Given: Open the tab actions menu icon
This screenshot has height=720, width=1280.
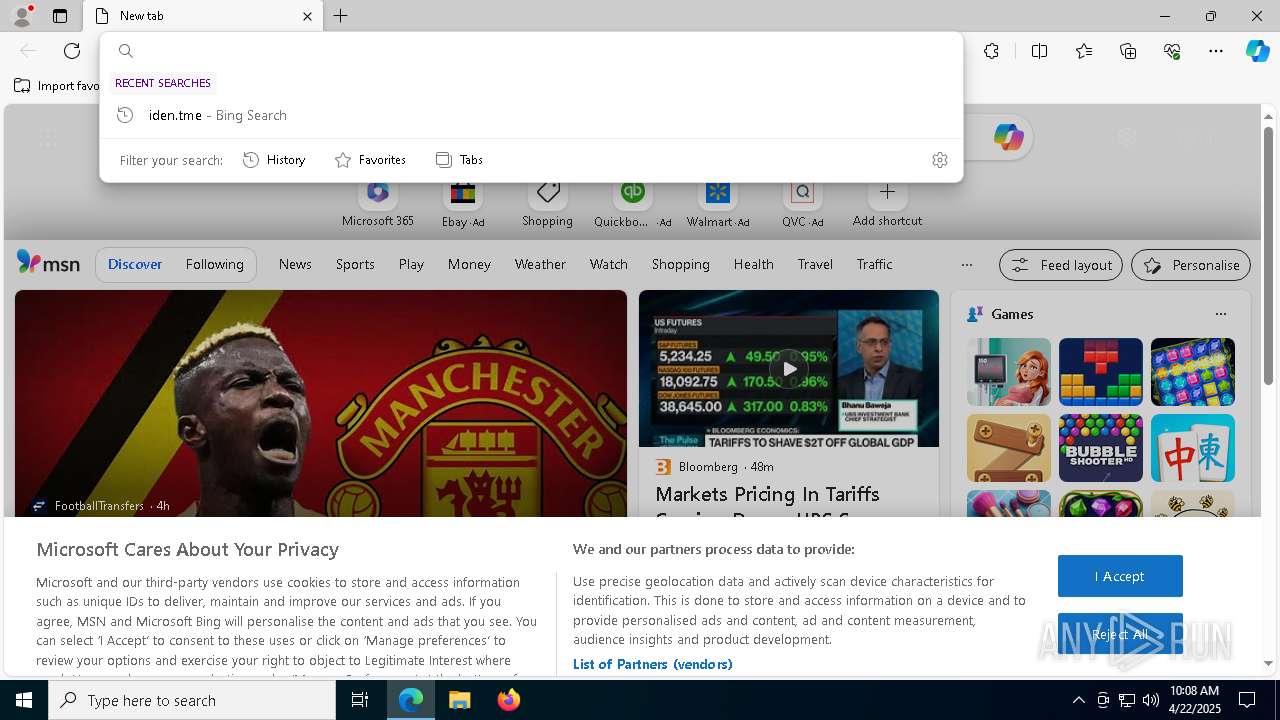Looking at the screenshot, I should coord(60,16).
